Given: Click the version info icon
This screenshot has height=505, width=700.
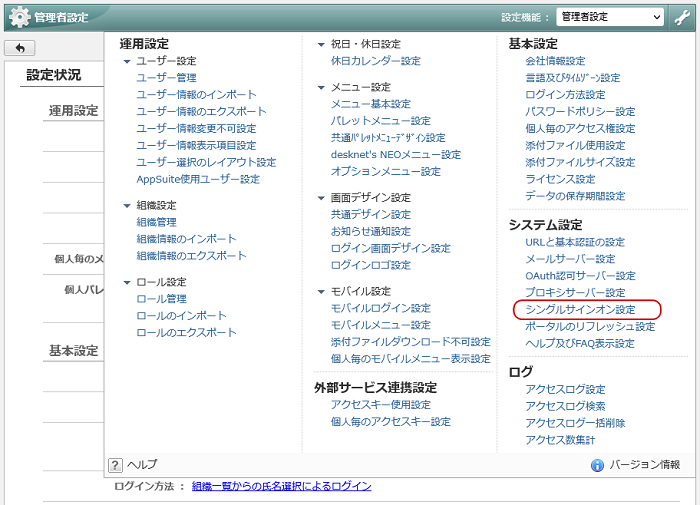Looking at the screenshot, I should tap(597, 465).
